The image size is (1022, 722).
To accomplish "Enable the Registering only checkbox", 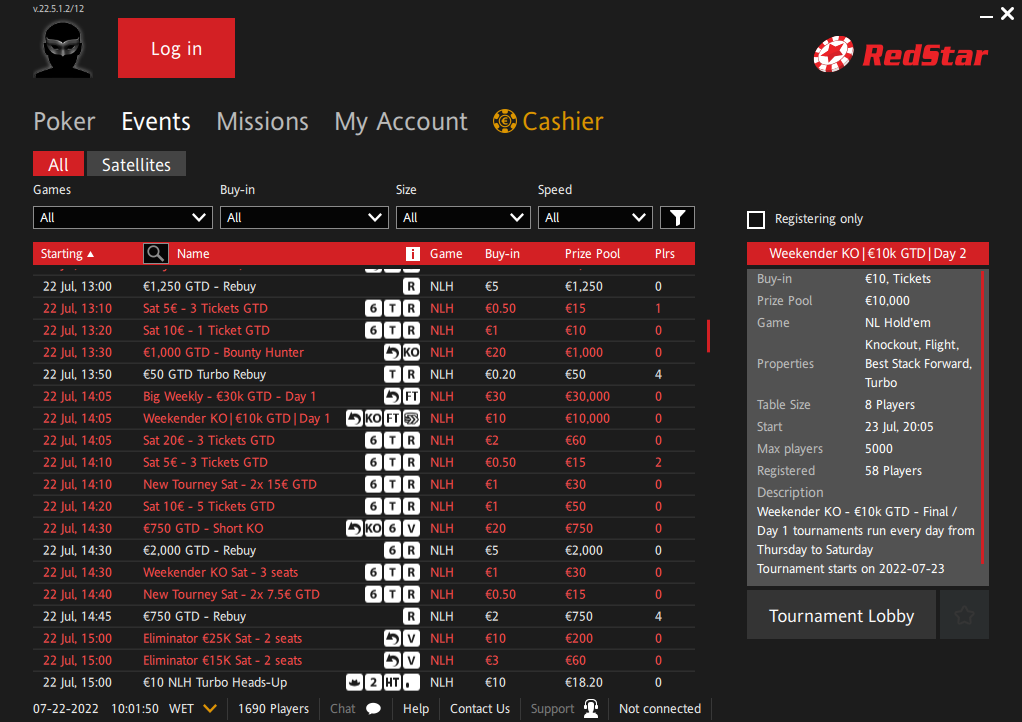I will 756,219.
